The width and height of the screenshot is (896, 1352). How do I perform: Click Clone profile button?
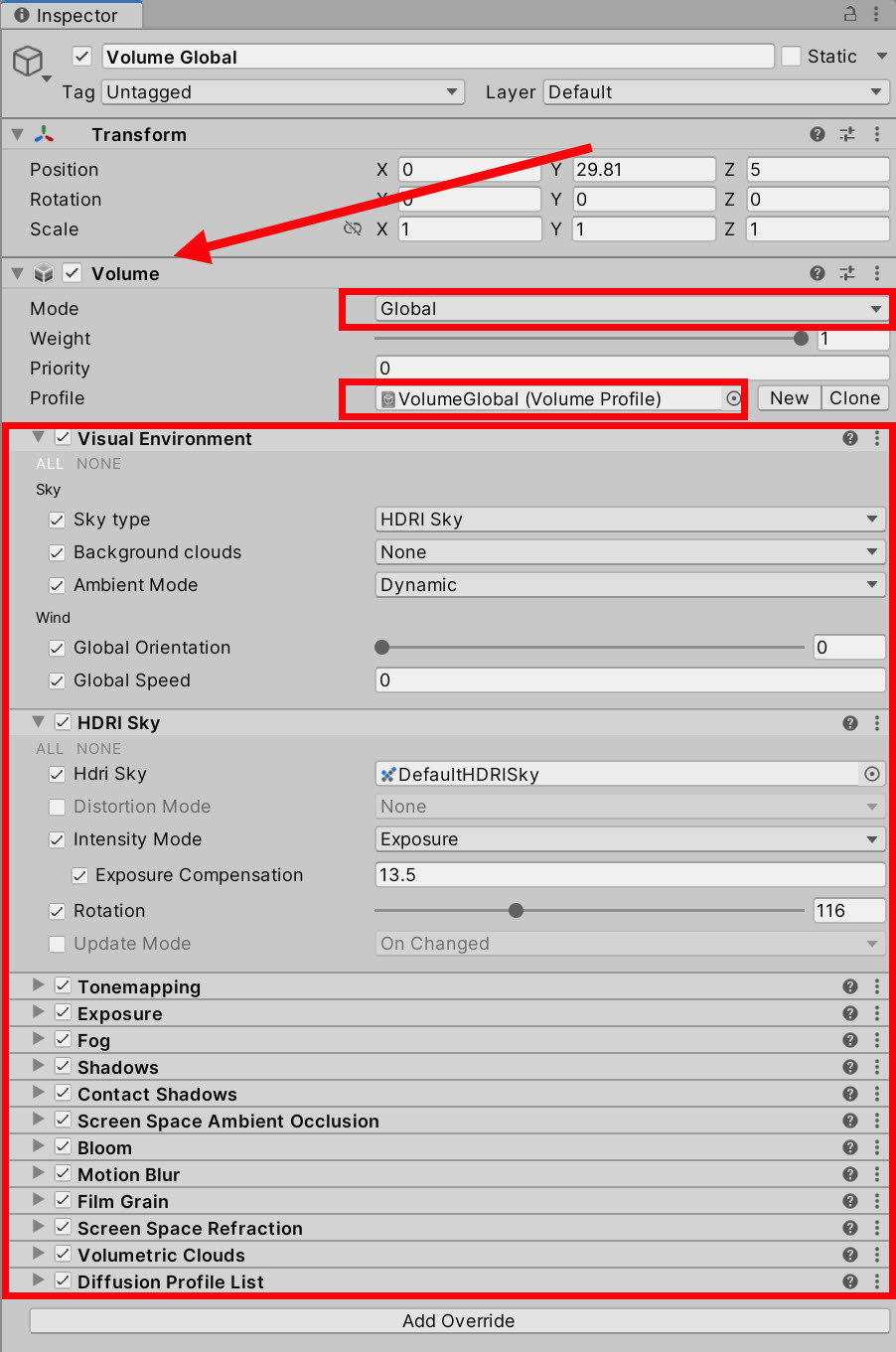[x=854, y=398]
